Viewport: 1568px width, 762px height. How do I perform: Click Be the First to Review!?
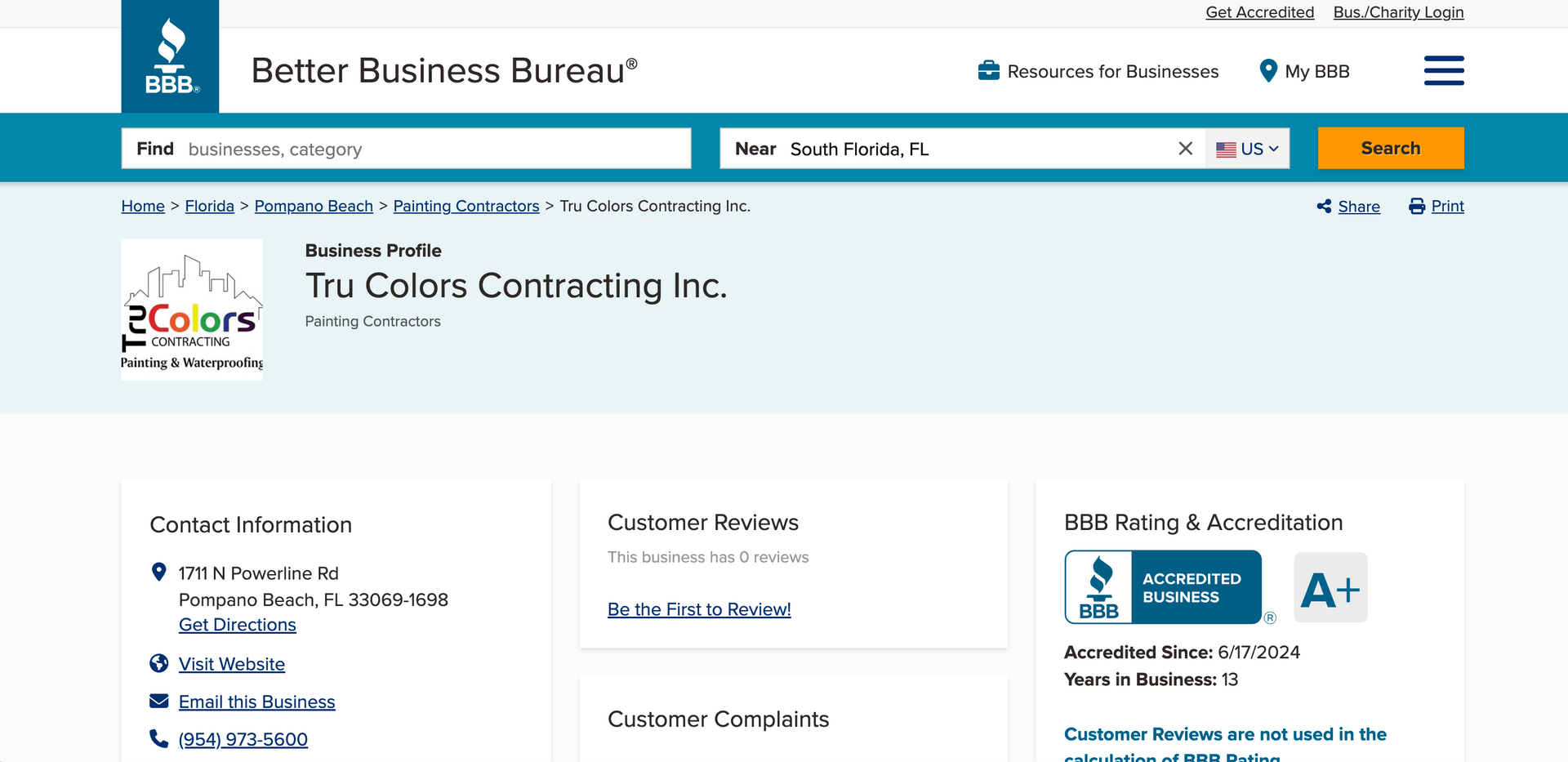[698, 609]
